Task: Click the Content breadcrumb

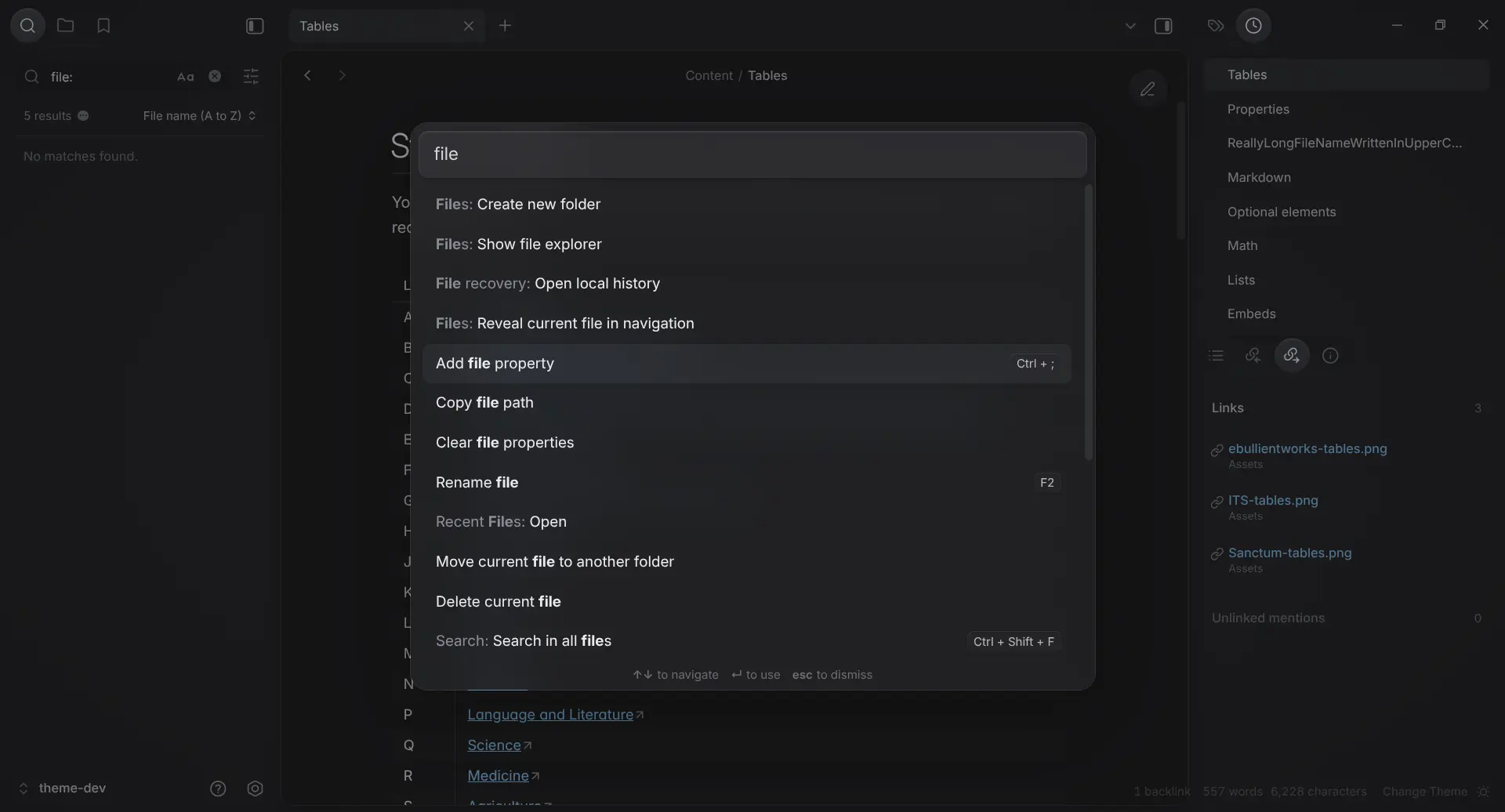Action: [x=709, y=76]
